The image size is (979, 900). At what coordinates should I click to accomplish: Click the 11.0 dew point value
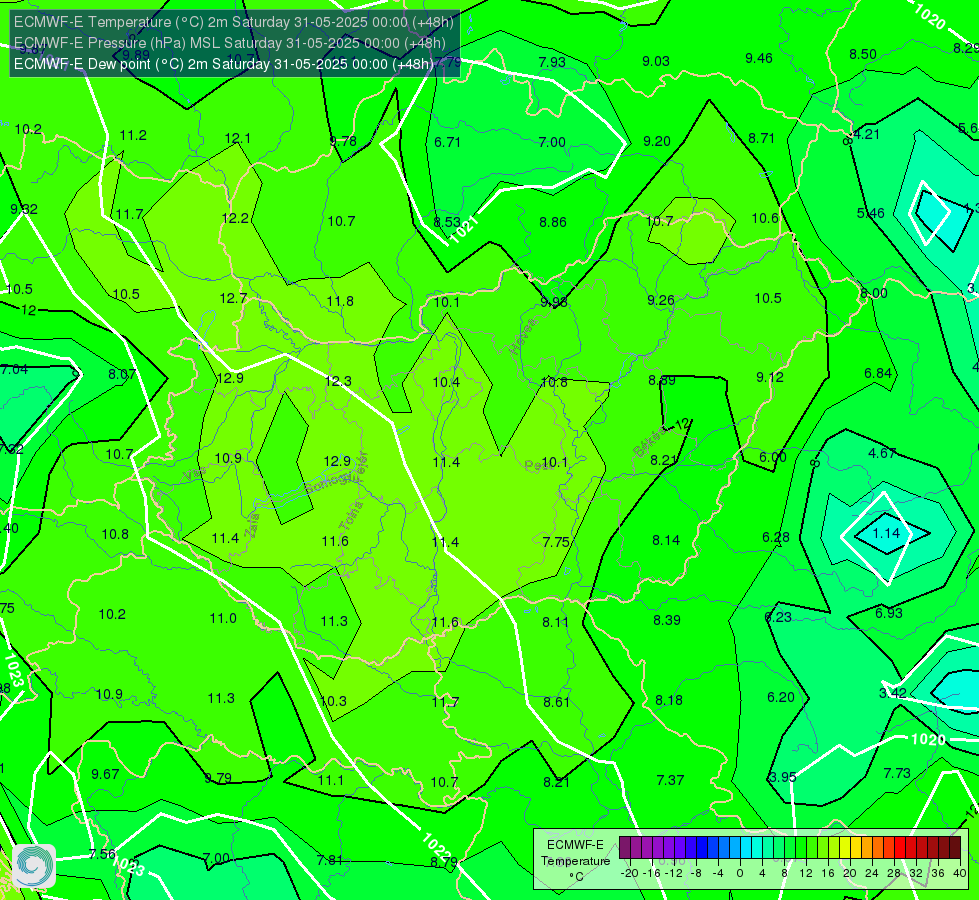pyautogui.click(x=223, y=618)
